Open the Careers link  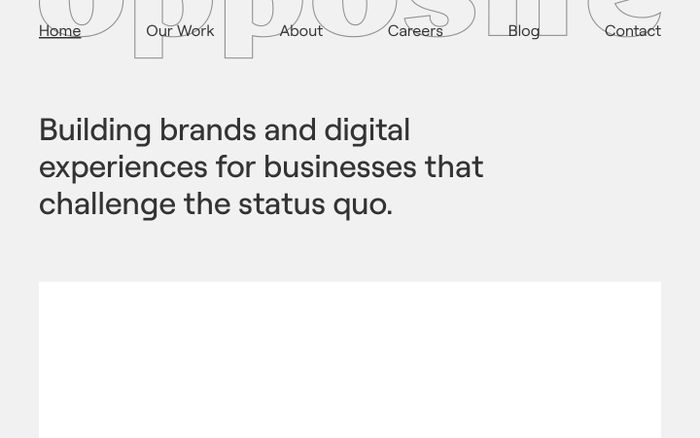pyautogui.click(x=415, y=31)
